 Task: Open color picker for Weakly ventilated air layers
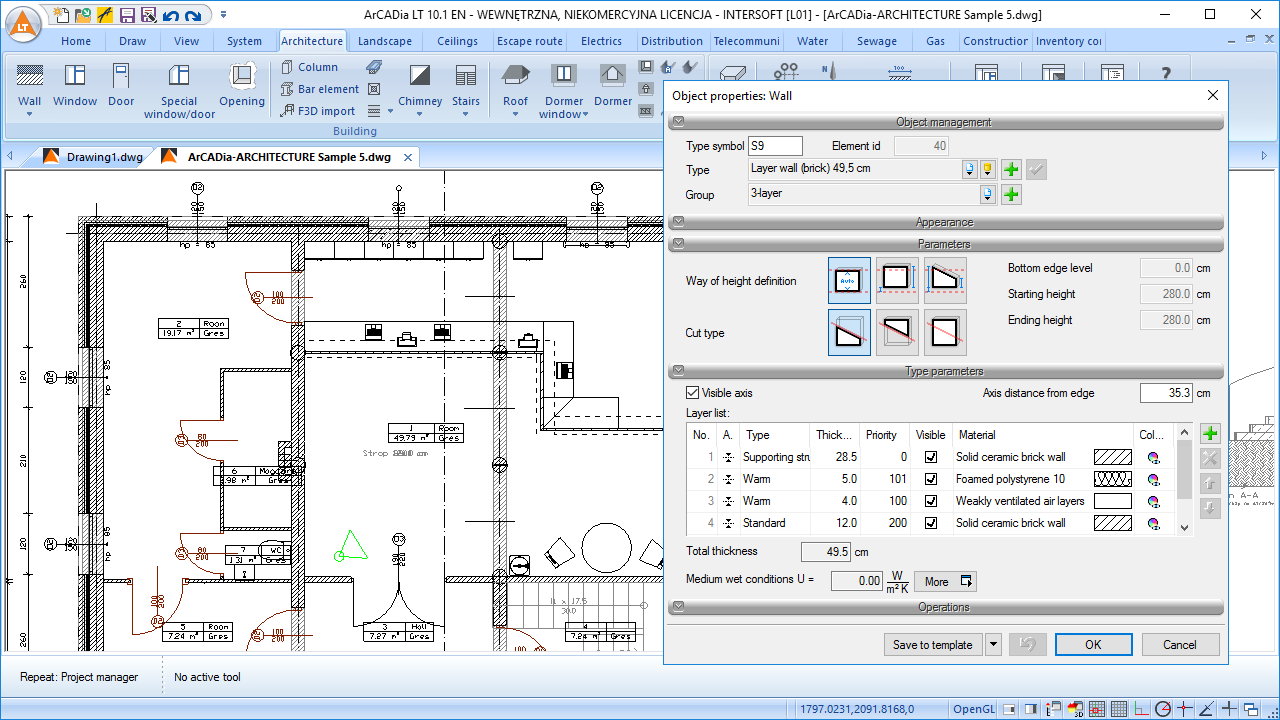click(1153, 501)
